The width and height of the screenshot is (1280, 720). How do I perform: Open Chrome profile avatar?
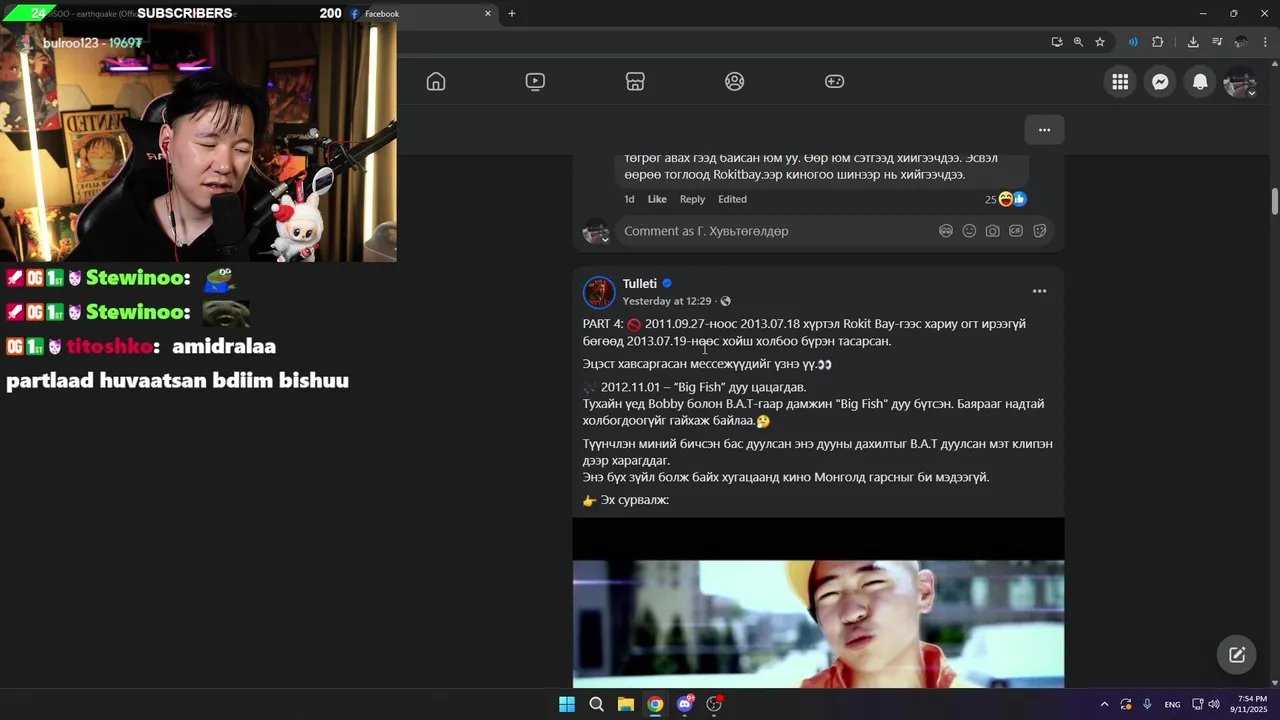click(1241, 42)
